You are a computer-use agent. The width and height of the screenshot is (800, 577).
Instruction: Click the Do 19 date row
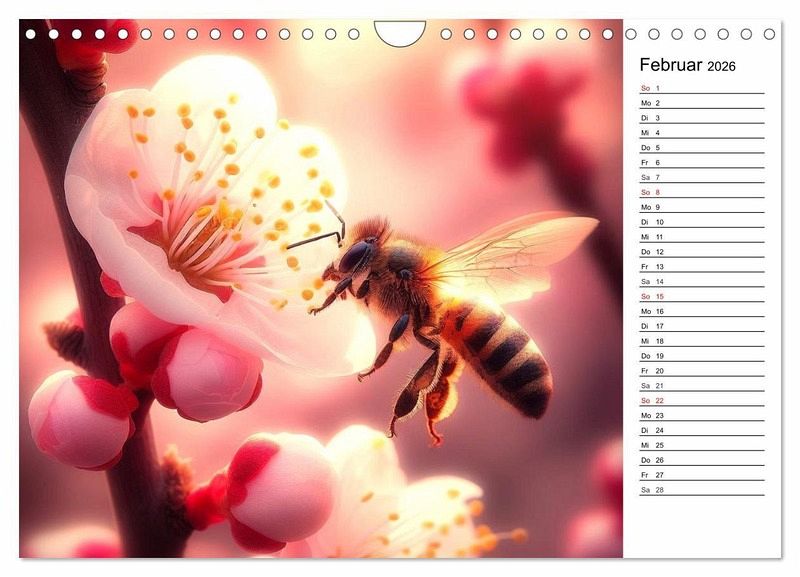[700, 356]
